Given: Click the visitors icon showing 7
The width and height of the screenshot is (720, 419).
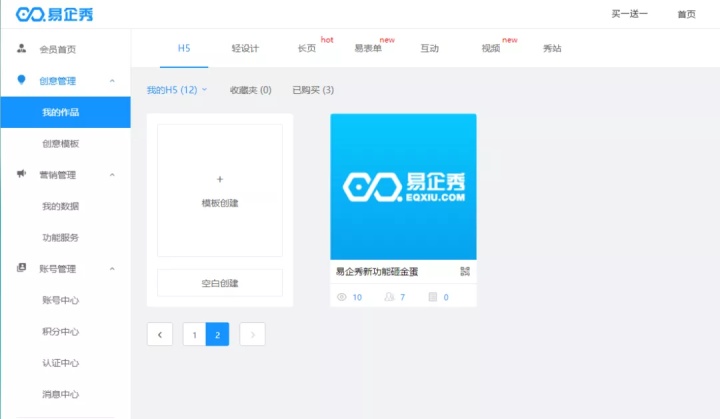Looking at the screenshot, I should pyautogui.click(x=389, y=297).
